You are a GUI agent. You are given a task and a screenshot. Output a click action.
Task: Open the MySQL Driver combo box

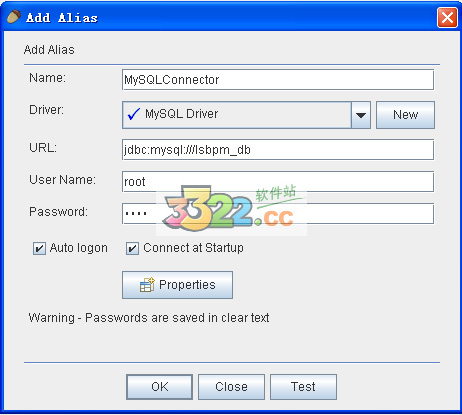coord(246,115)
